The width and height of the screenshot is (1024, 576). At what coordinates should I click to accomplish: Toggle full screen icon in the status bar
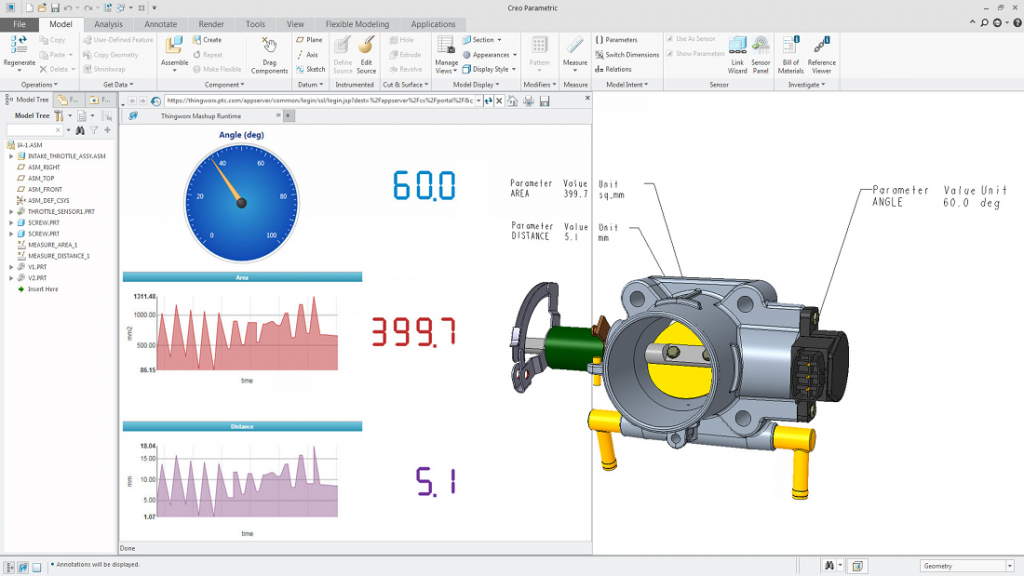pyautogui.click(x=37, y=568)
